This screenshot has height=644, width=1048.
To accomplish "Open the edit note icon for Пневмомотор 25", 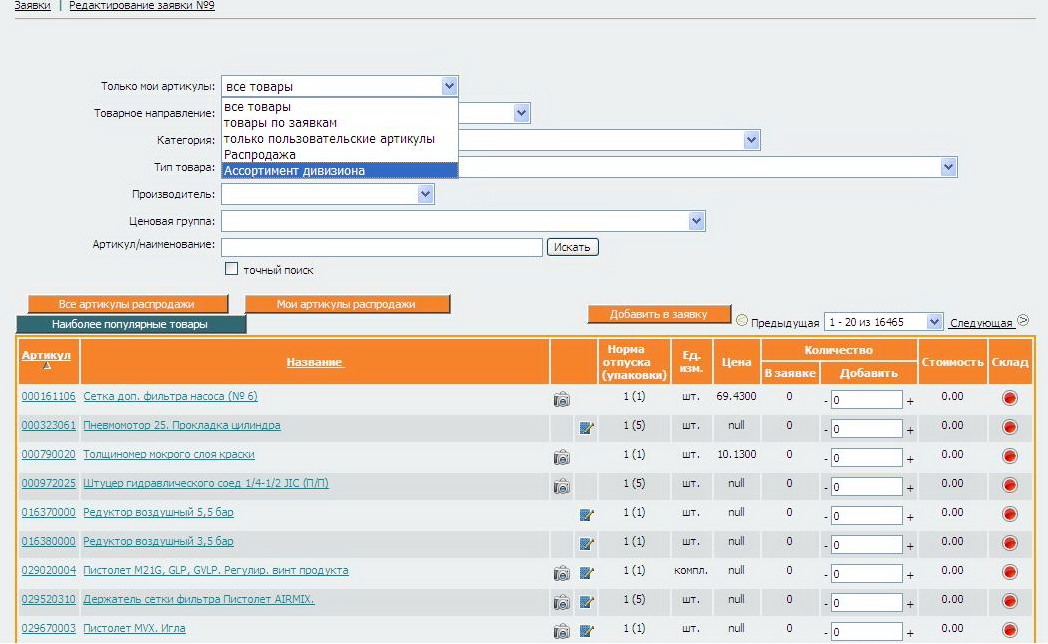I will point(587,428).
